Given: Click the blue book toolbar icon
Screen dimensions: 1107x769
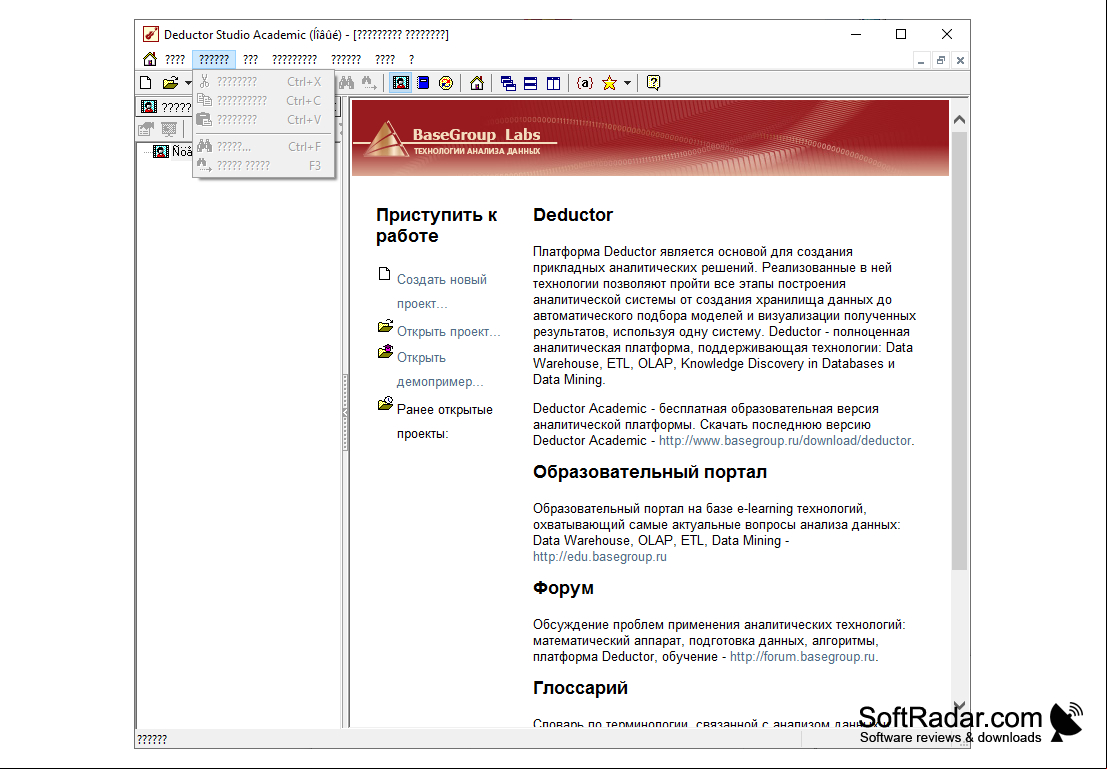Looking at the screenshot, I should pyautogui.click(x=423, y=83).
